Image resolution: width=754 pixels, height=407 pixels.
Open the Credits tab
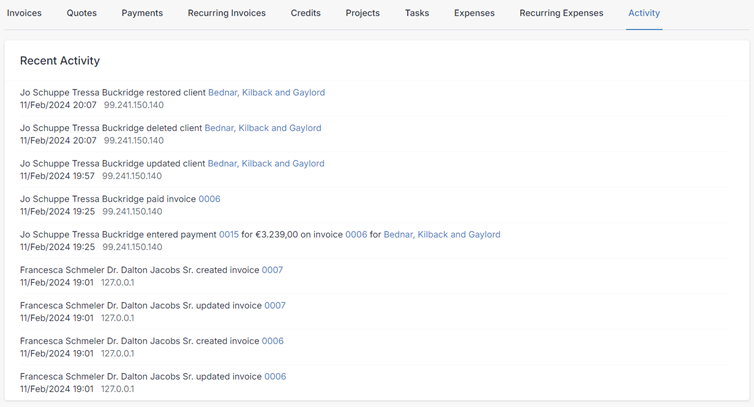click(306, 13)
